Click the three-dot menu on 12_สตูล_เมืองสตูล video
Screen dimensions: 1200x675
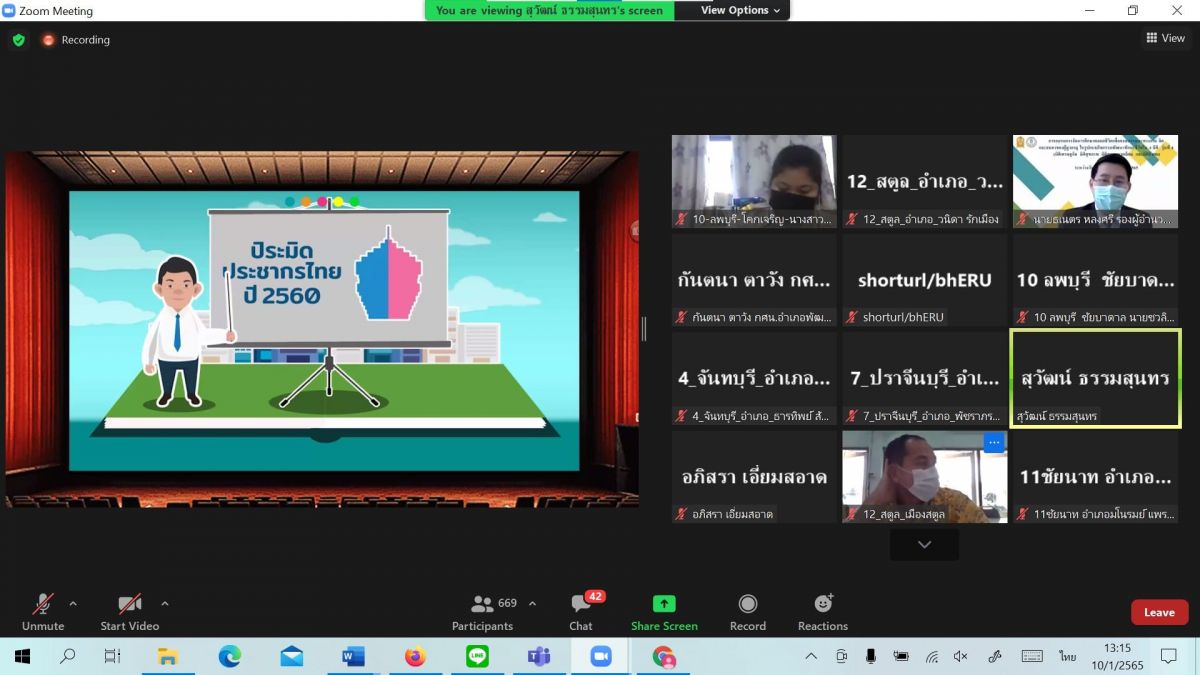(993, 443)
